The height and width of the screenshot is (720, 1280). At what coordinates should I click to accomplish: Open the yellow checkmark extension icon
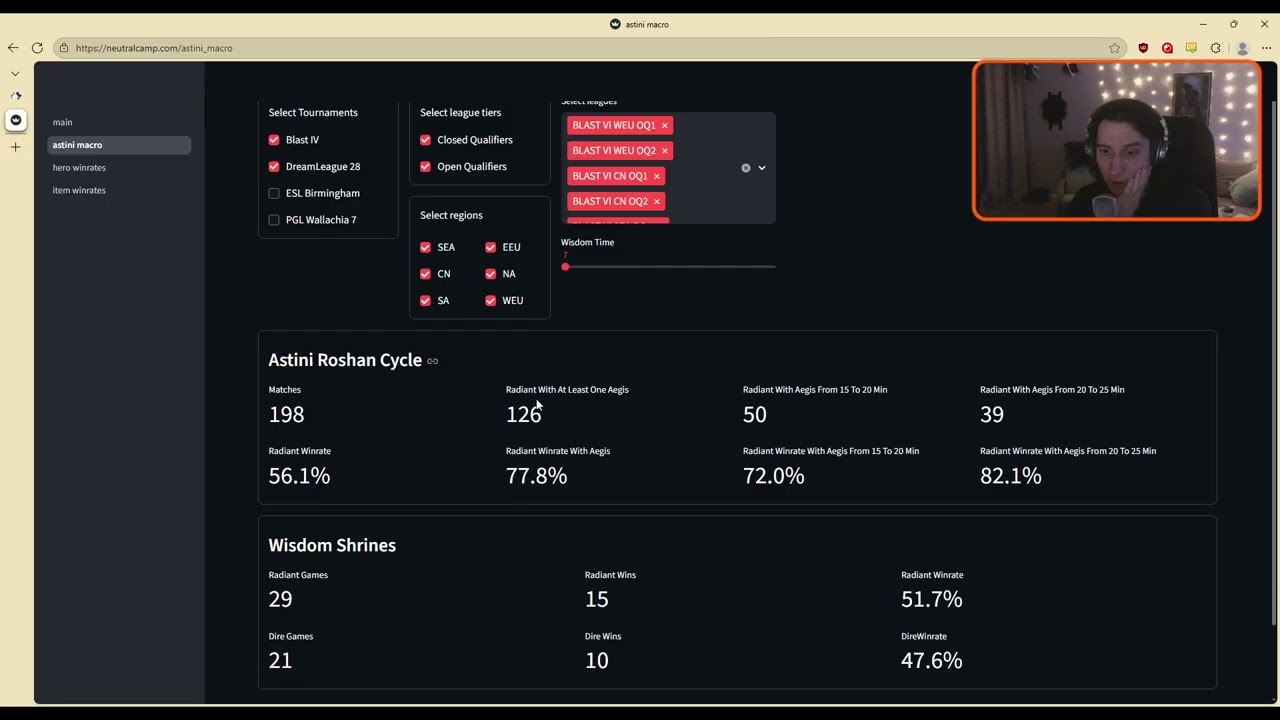[x=1191, y=48]
